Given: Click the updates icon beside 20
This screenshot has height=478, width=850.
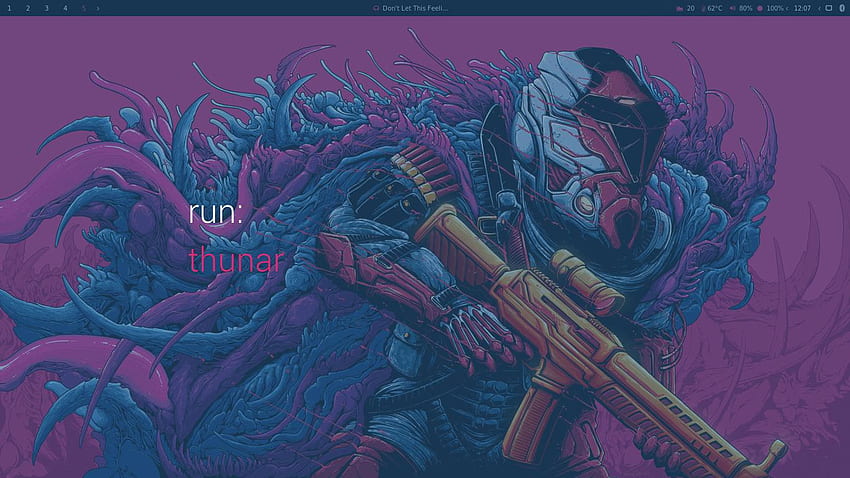Looking at the screenshot, I should pos(679,8).
